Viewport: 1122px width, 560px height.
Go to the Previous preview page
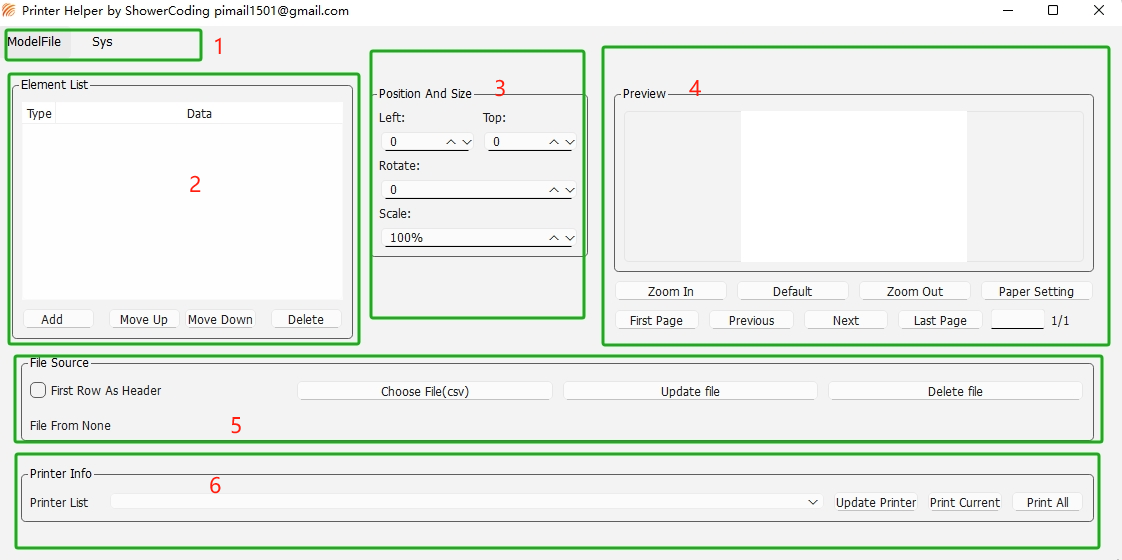751,320
